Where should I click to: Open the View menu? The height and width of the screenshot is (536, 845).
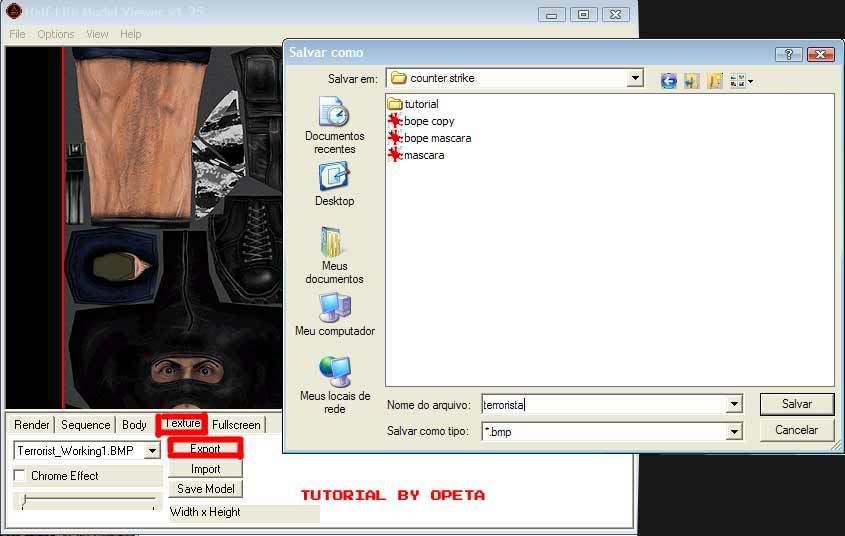(x=97, y=34)
